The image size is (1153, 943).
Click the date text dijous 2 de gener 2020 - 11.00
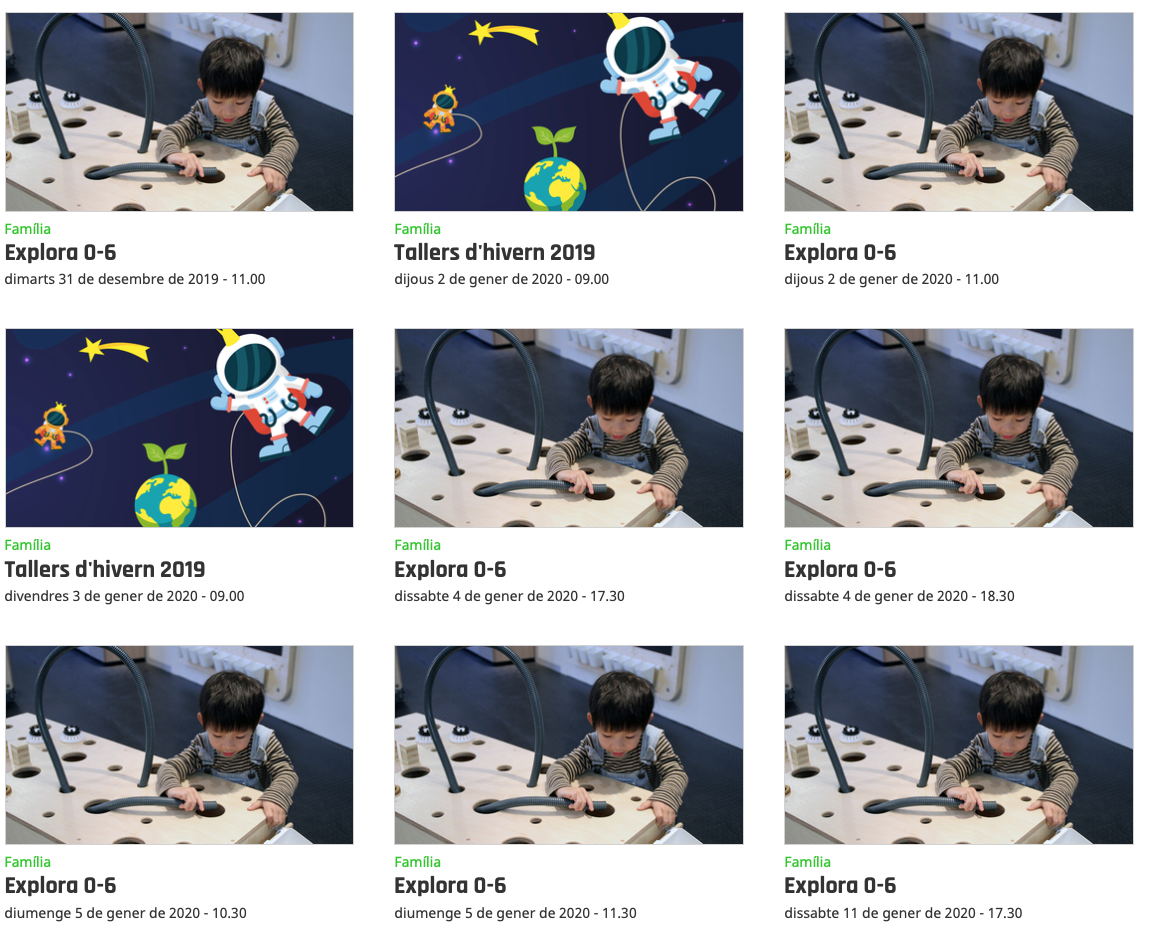(x=891, y=280)
